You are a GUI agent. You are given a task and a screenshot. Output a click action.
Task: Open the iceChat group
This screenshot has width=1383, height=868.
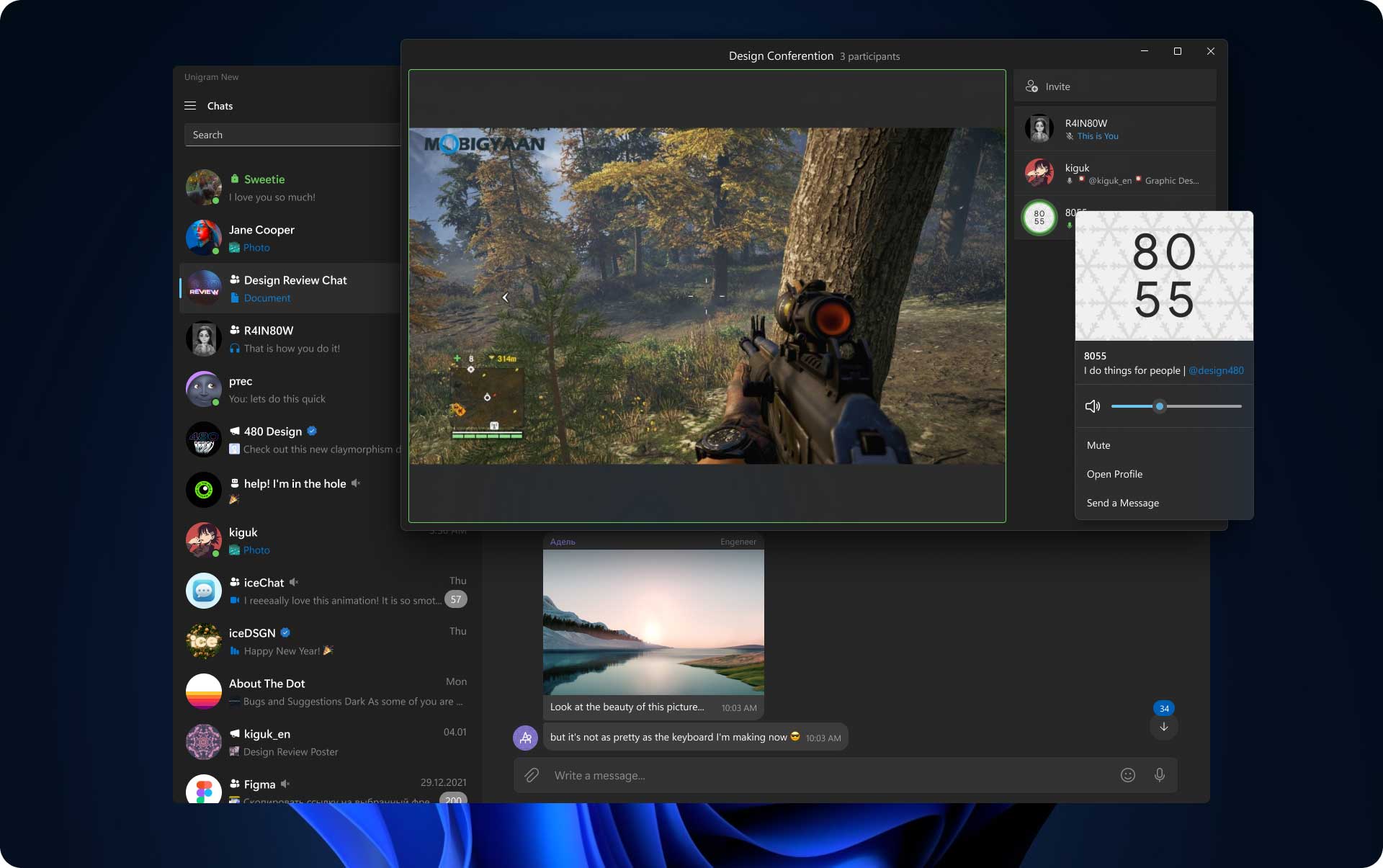pyautogui.click(x=327, y=591)
